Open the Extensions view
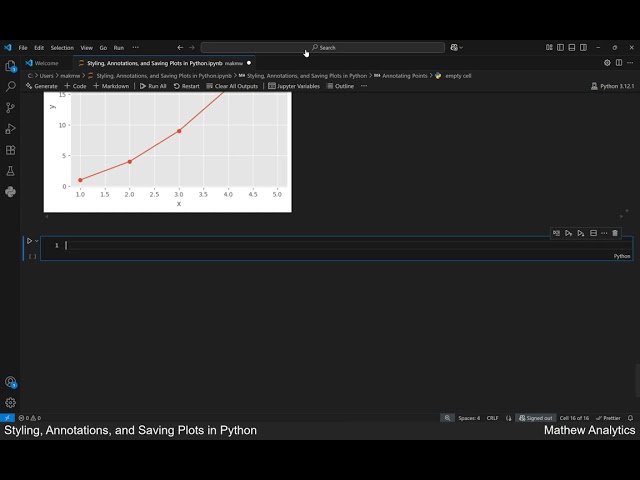 10,150
